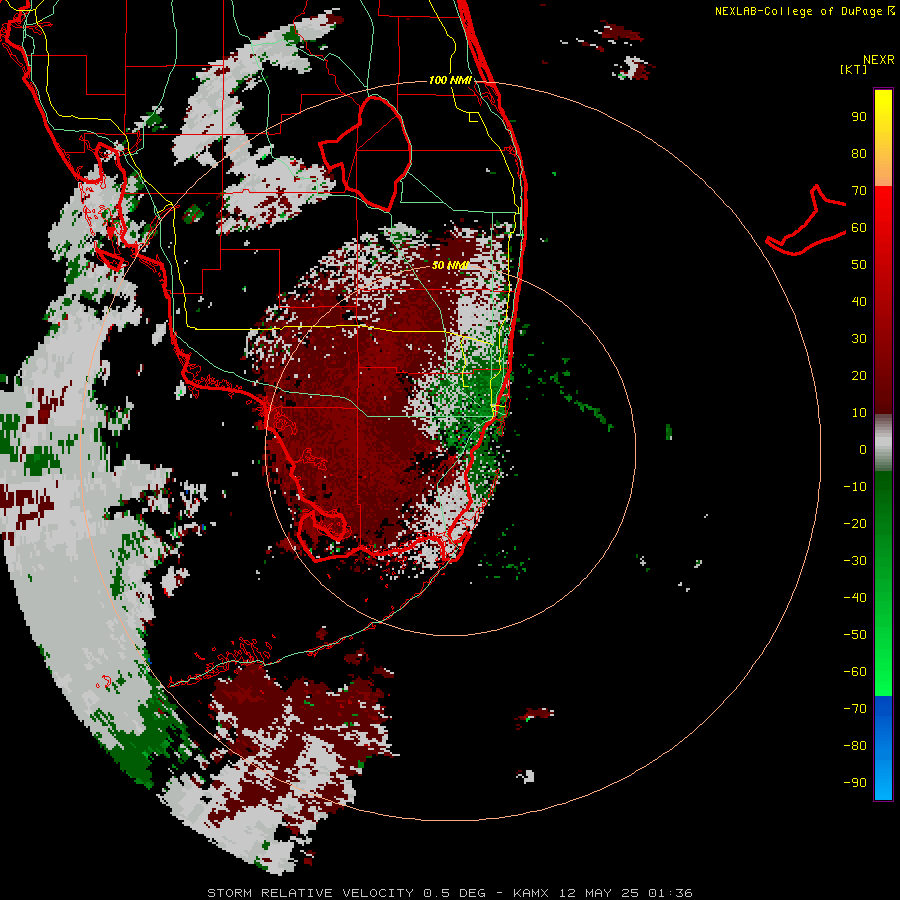Screen dimensions: 900x900
Task: Click the Bahamas island outline at right edge
Action: tap(806, 220)
